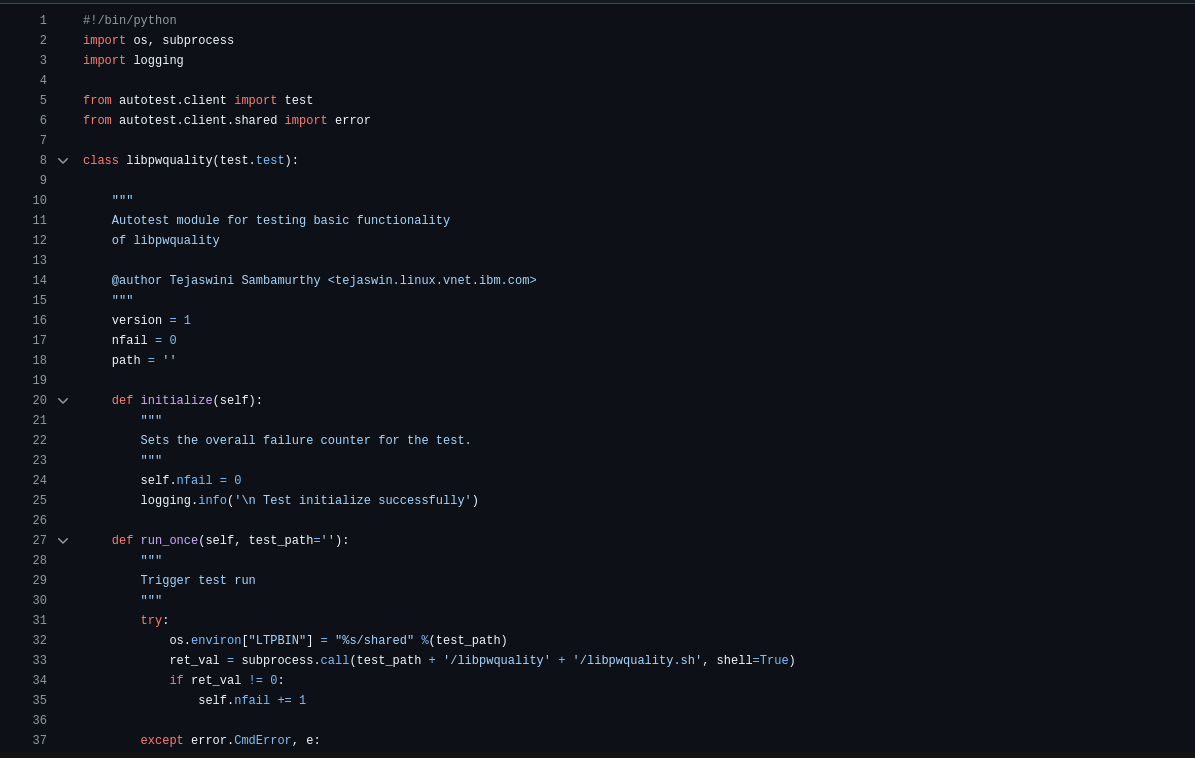Click the import logging statement
The image size is (1195, 758).
coord(132,60)
